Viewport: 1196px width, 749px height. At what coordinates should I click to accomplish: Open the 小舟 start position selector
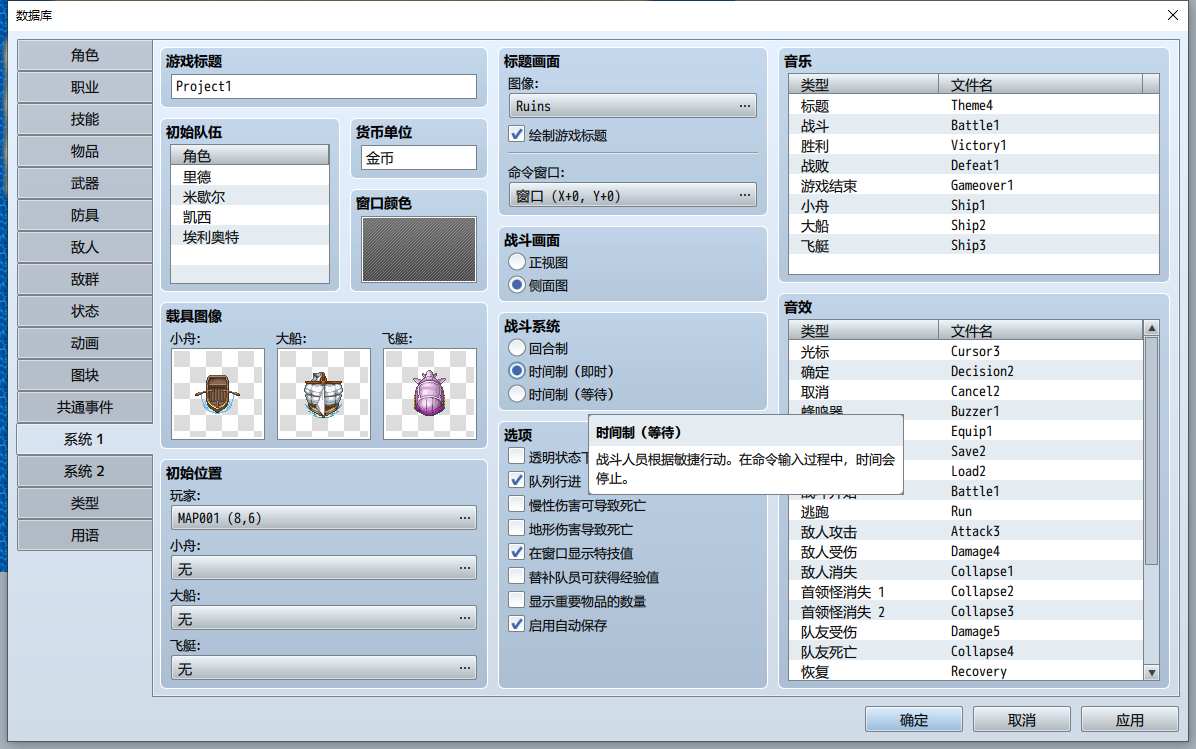click(x=324, y=568)
